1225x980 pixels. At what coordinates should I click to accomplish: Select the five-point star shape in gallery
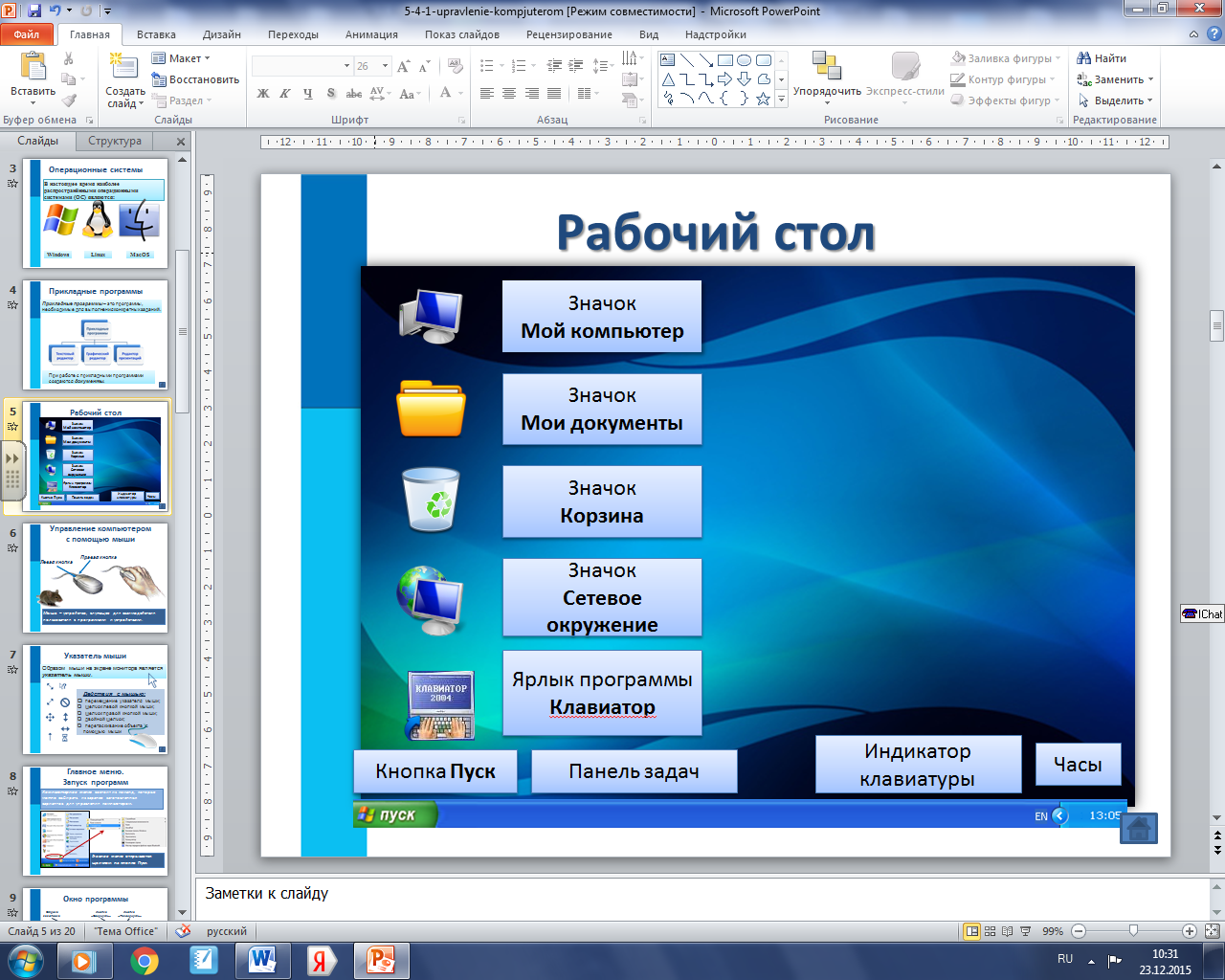[x=763, y=99]
